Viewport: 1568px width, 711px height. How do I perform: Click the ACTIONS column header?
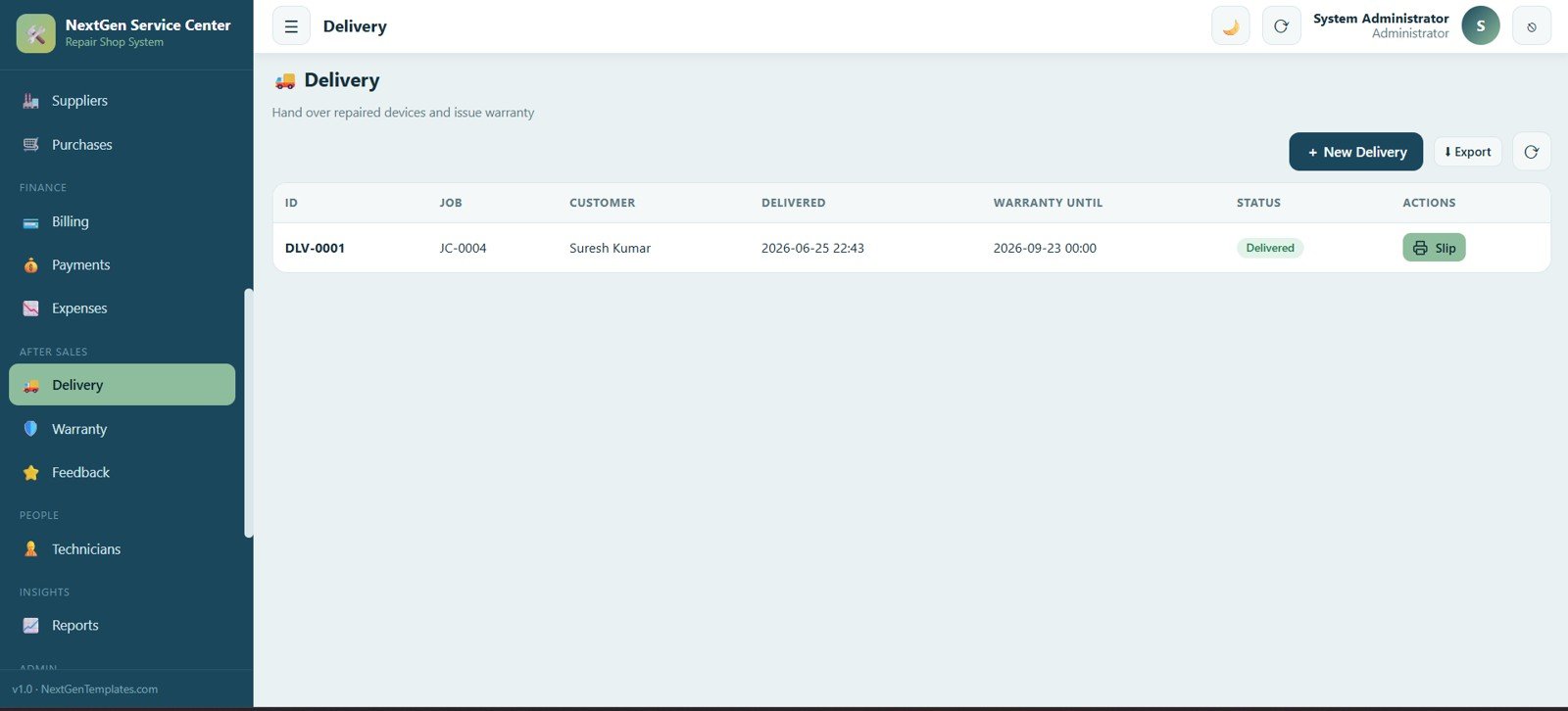1429,203
